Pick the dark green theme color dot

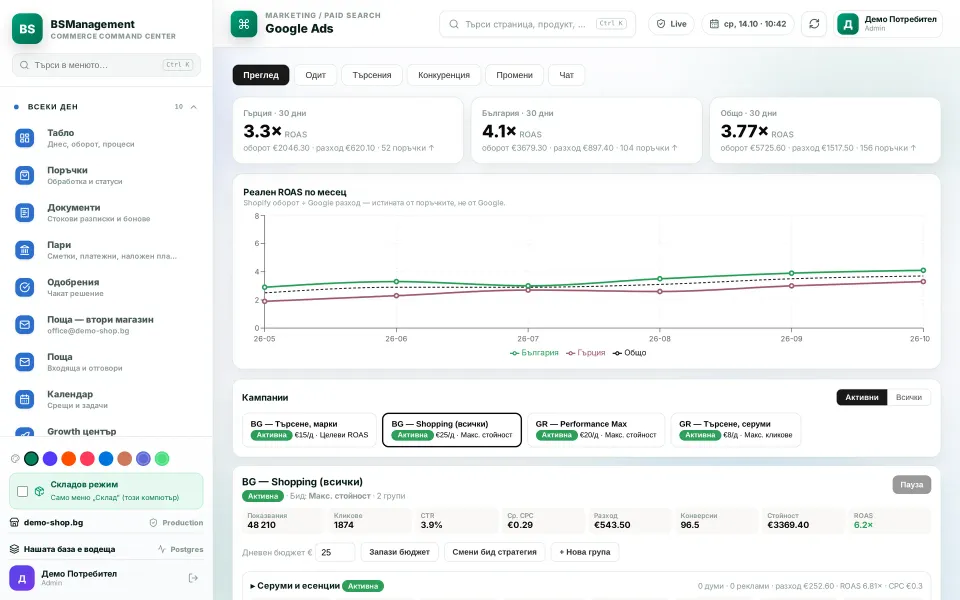(x=31, y=459)
